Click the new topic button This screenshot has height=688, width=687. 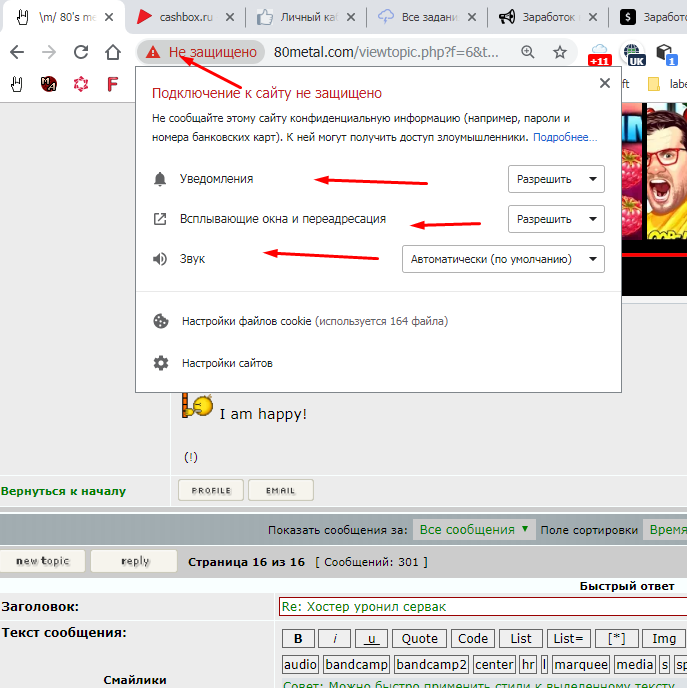pos(43,561)
